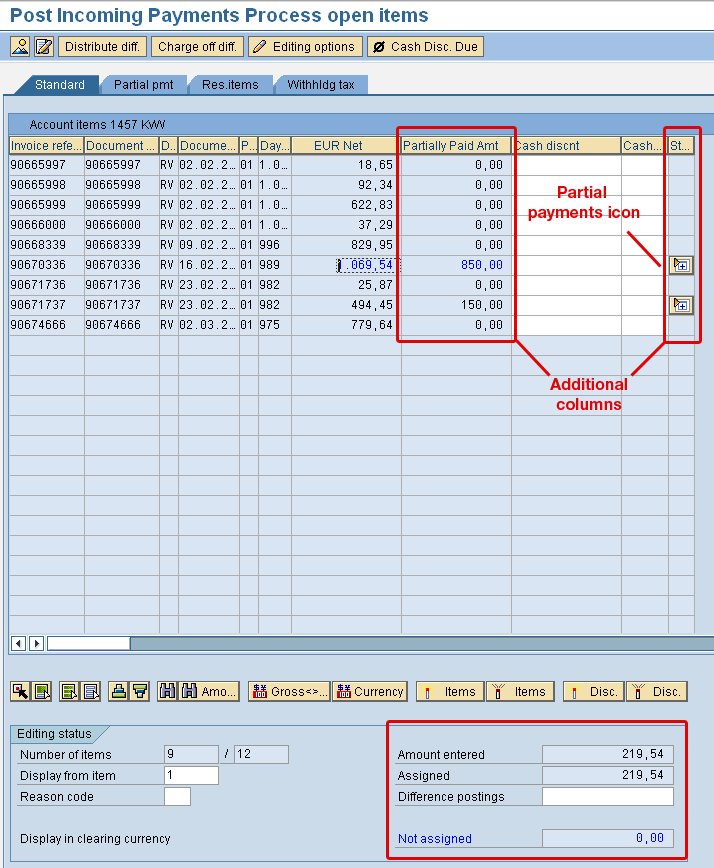Click the document overview edit icon
714x868 pixels.
point(44,47)
